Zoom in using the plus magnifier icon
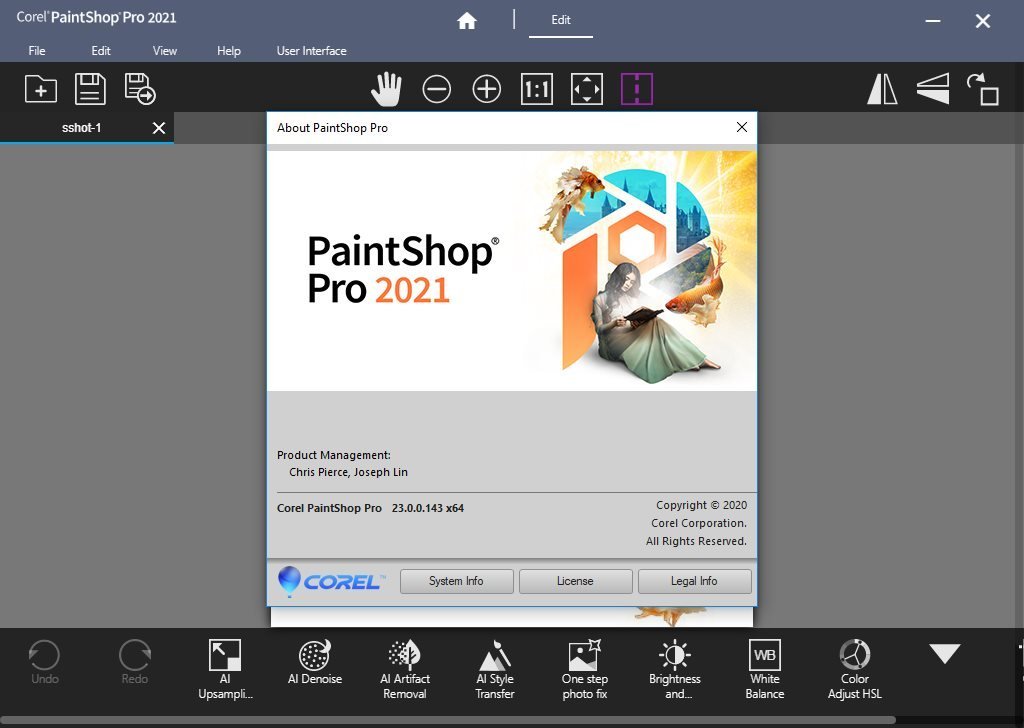The image size is (1024, 728). (486, 89)
